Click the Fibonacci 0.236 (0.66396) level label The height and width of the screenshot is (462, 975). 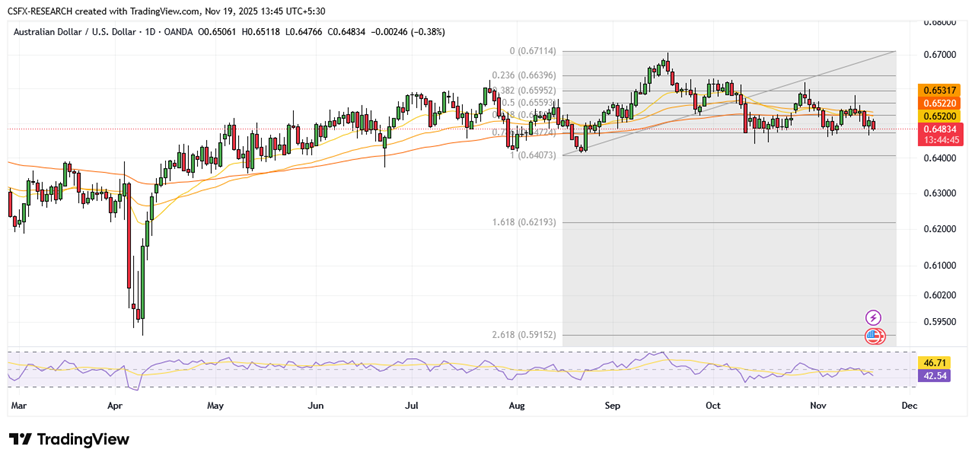coord(523,74)
